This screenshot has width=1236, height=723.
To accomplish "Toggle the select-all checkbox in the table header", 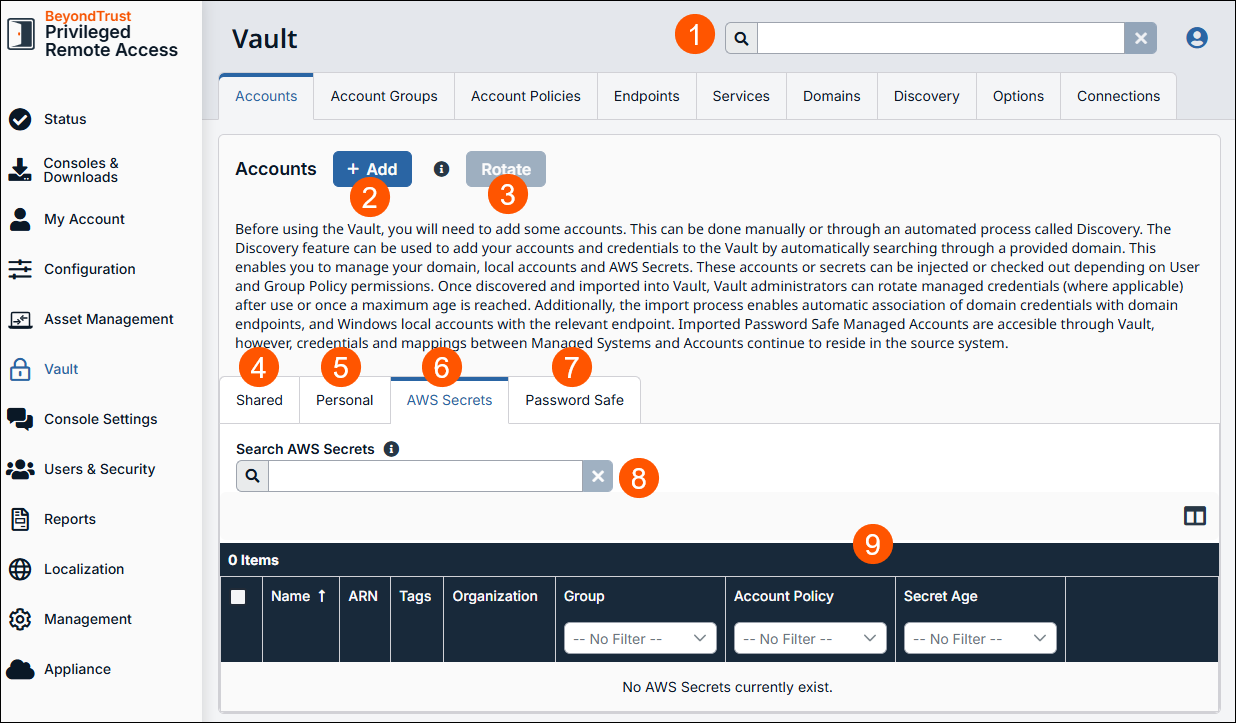I will [x=240, y=596].
